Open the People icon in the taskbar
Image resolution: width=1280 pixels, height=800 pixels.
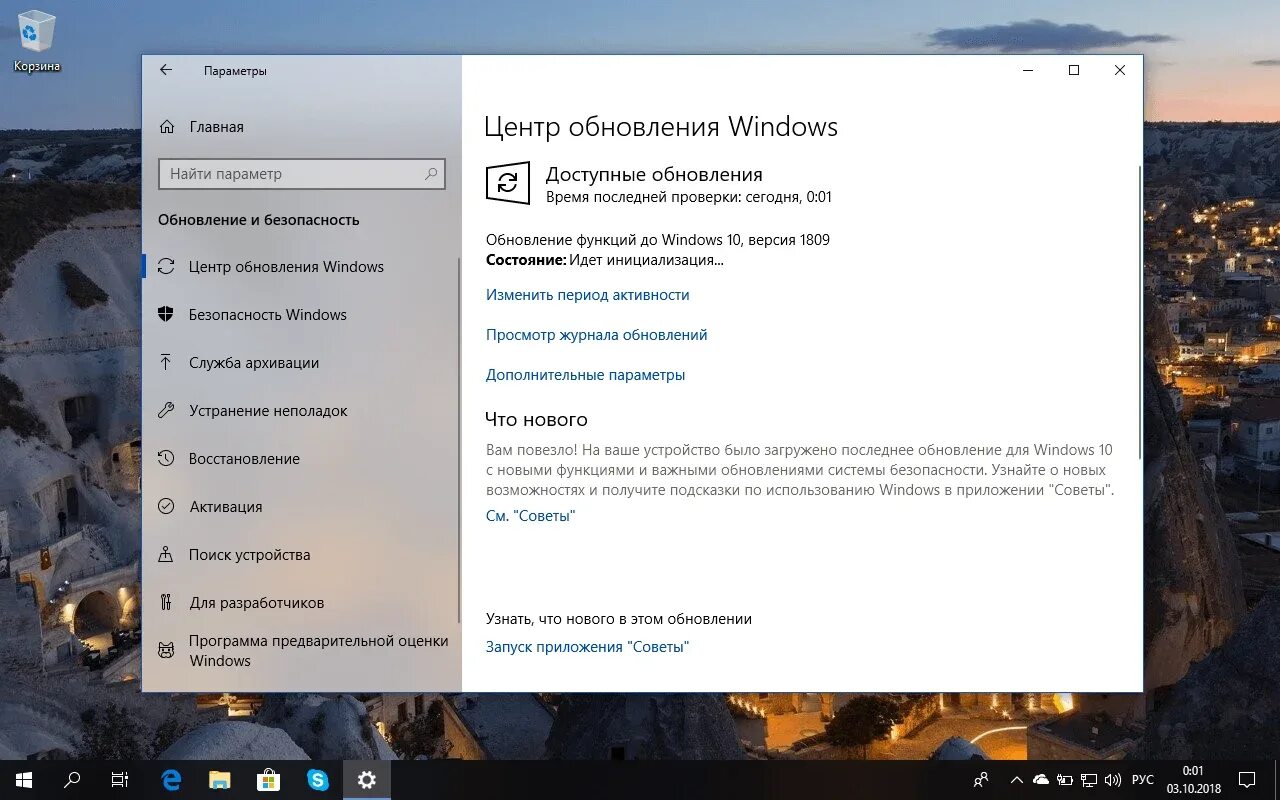click(x=981, y=780)
